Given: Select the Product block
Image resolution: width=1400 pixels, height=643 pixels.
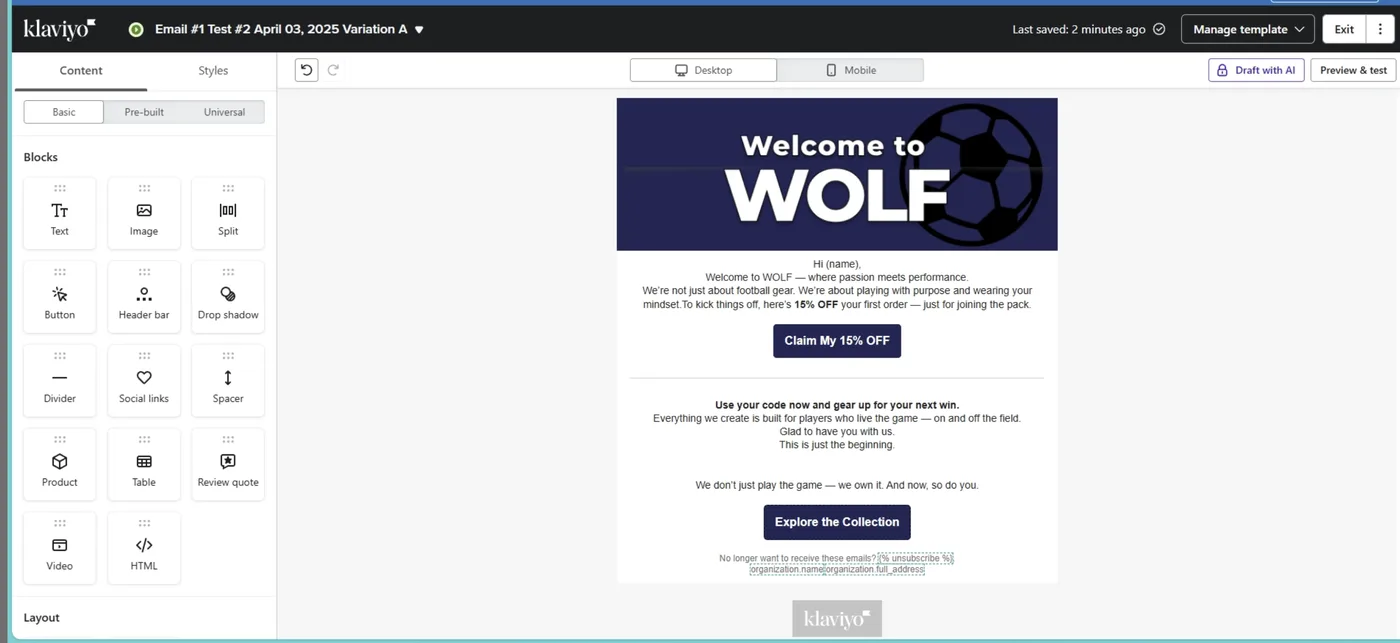Looking at the screenshot, I should click(60, 465).
